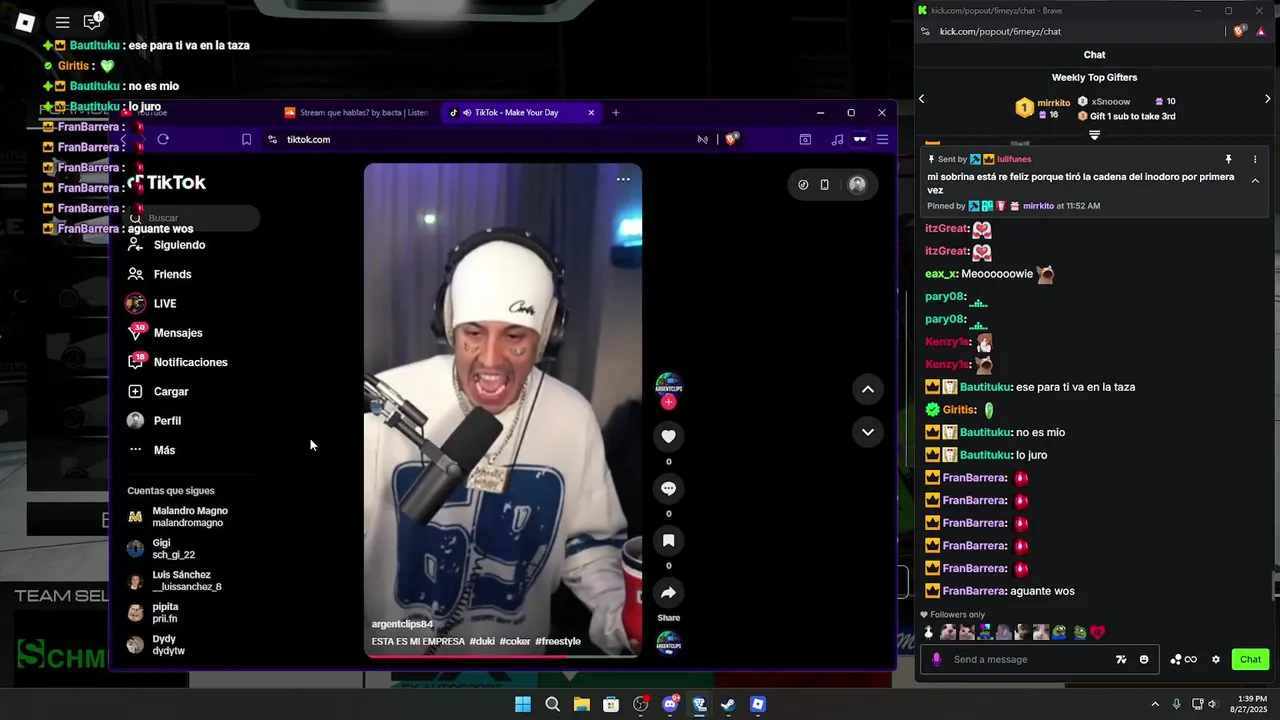Click the translate icon in Kick message box
The width and height of the screenshot is (1280, 720).
point(1121,659)
